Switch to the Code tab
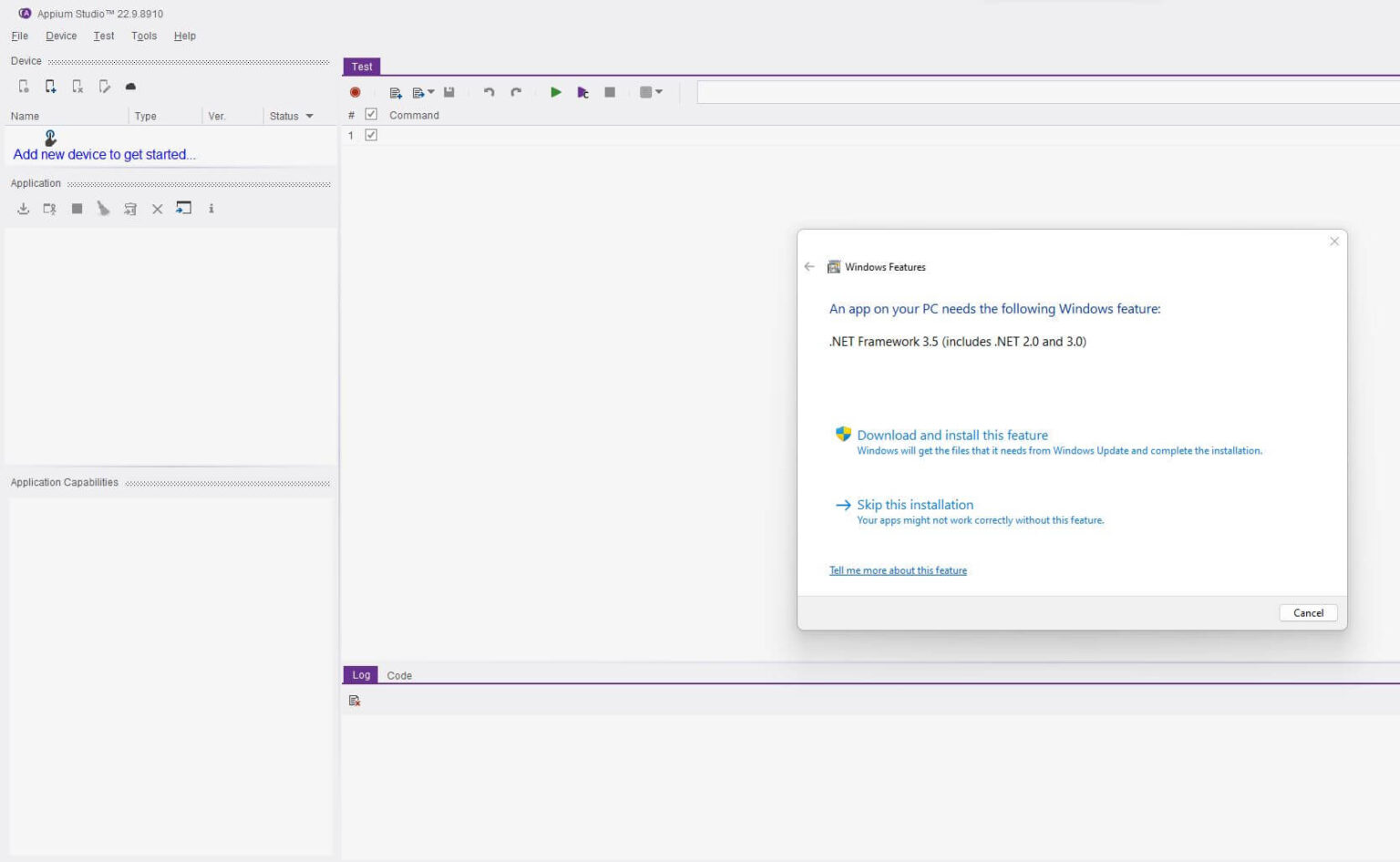Viewport: 1400px width, 862px height. [x=399, y=675]
